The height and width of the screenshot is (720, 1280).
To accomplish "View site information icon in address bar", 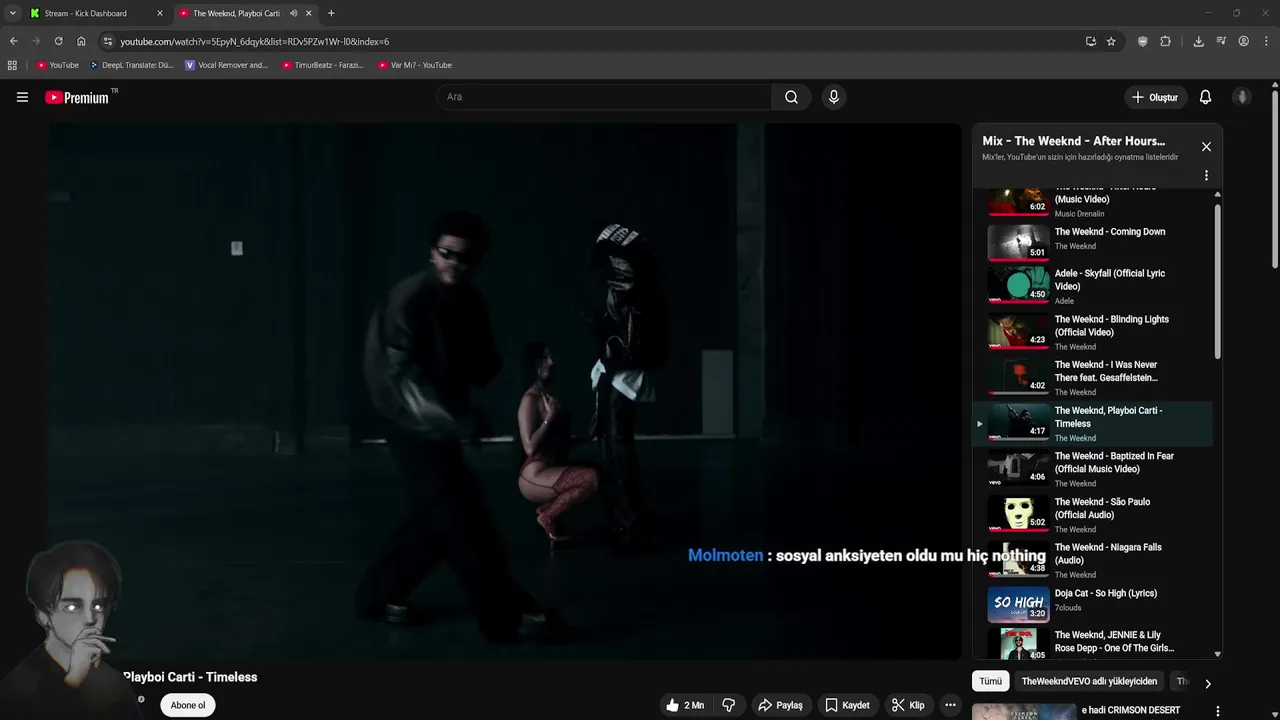I will (x=108, y=41).
